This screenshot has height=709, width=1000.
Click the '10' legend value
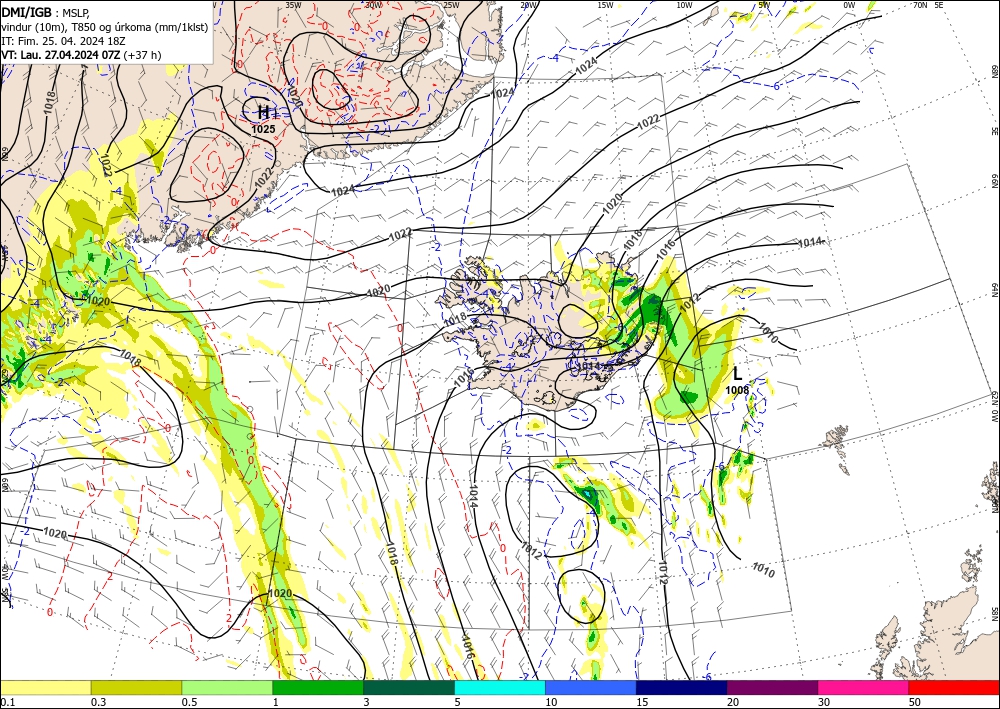pyautogui.click(x=551, y=702)
